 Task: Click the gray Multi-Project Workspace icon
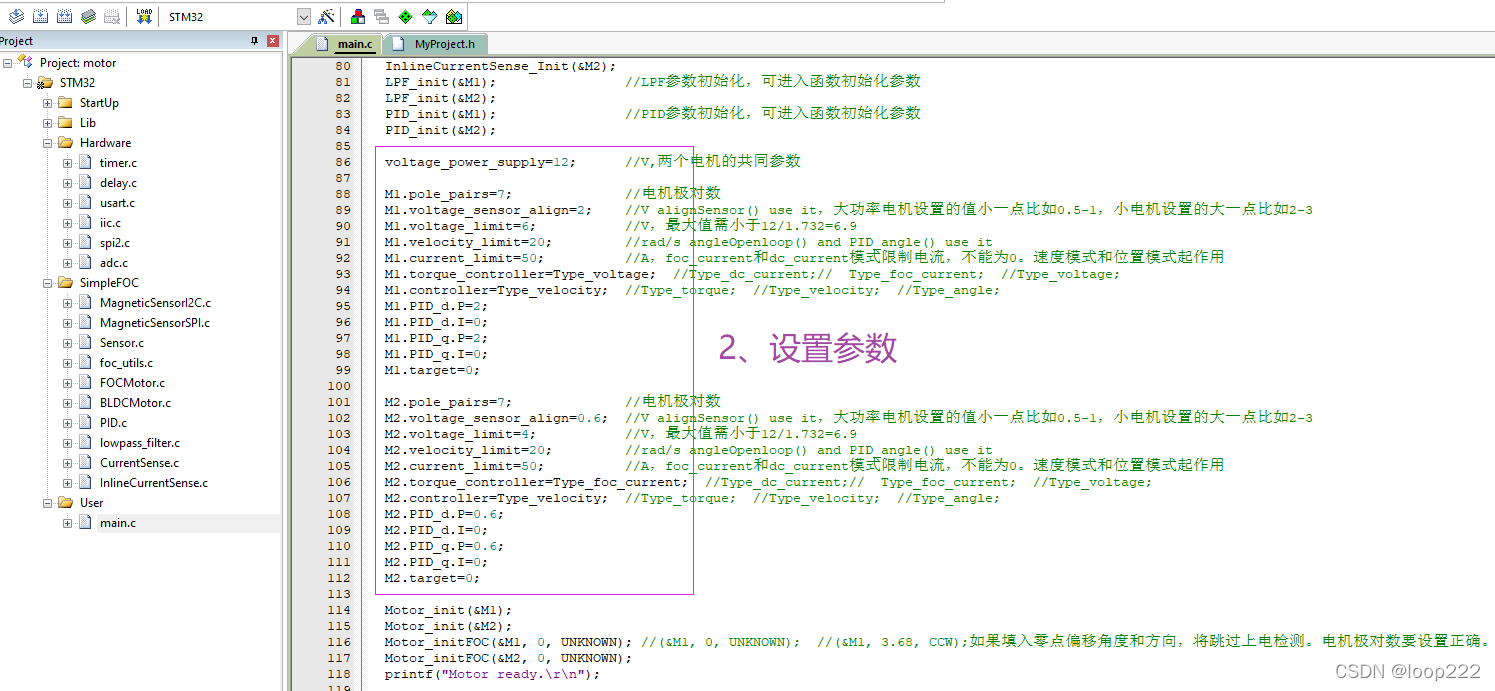coord(381,17)
